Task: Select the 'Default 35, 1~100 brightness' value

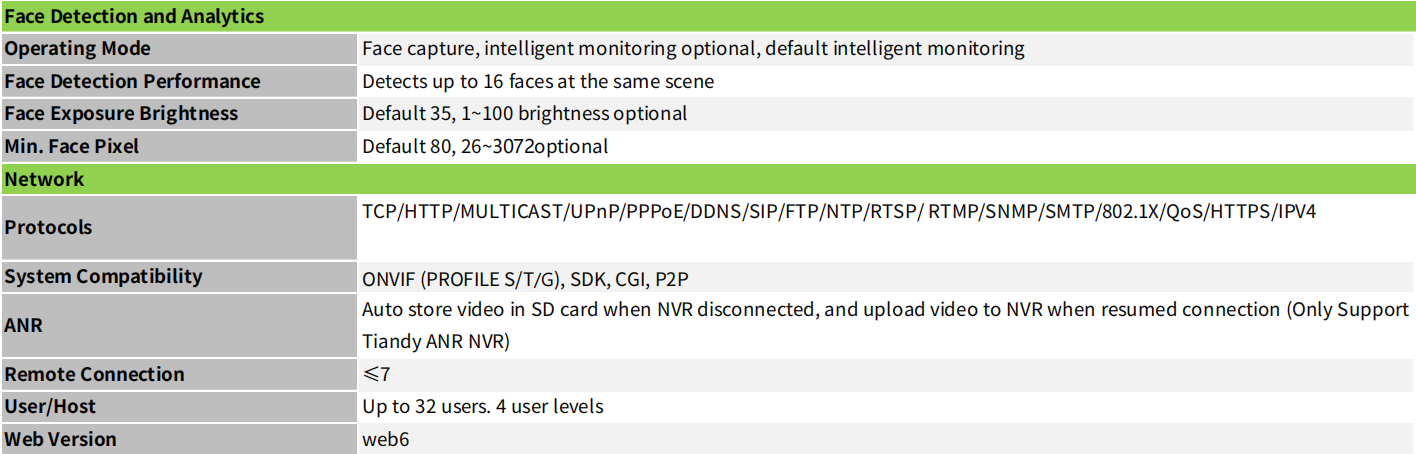Action: 525,113
